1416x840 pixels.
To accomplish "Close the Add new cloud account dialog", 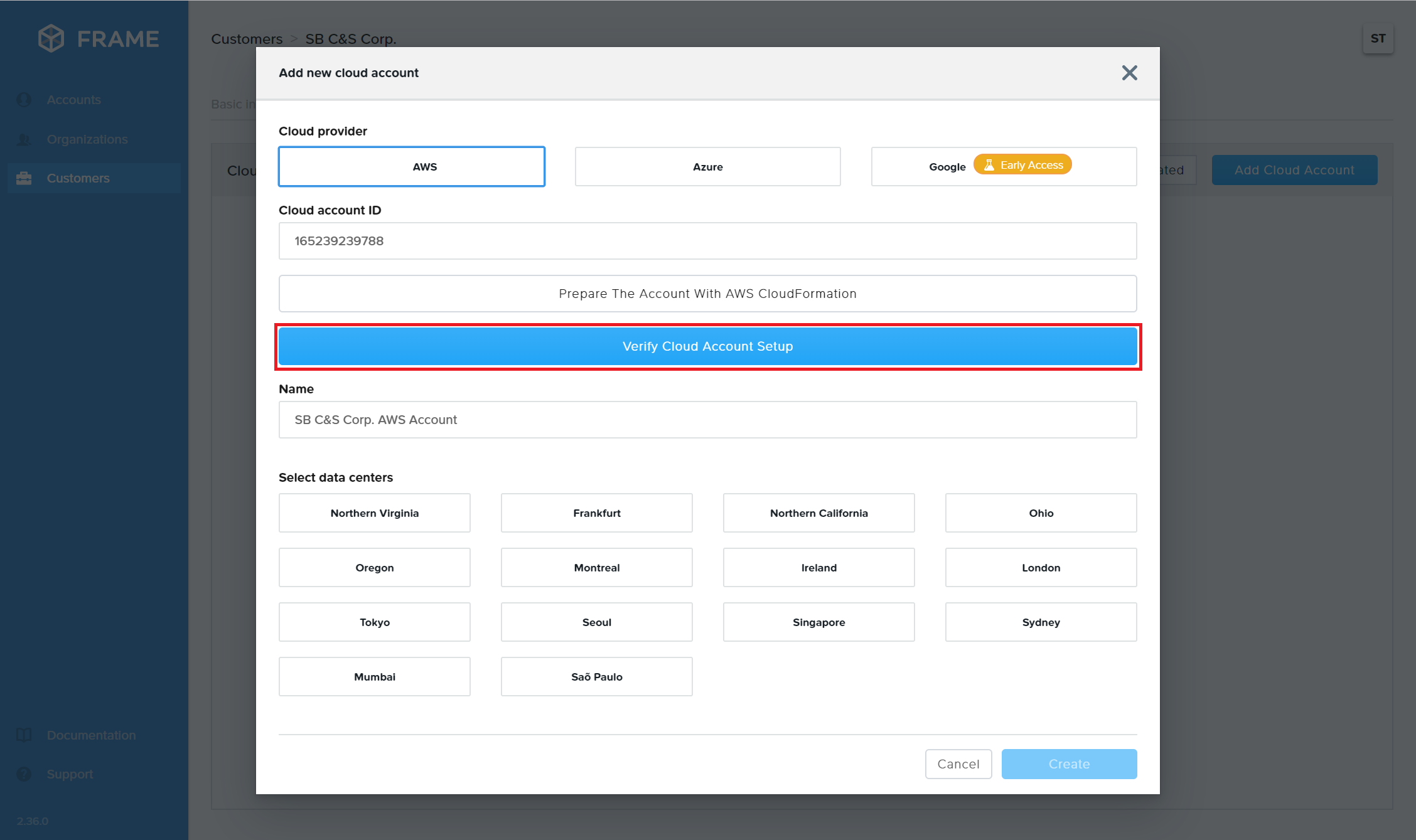I will tap(1129, 73).
